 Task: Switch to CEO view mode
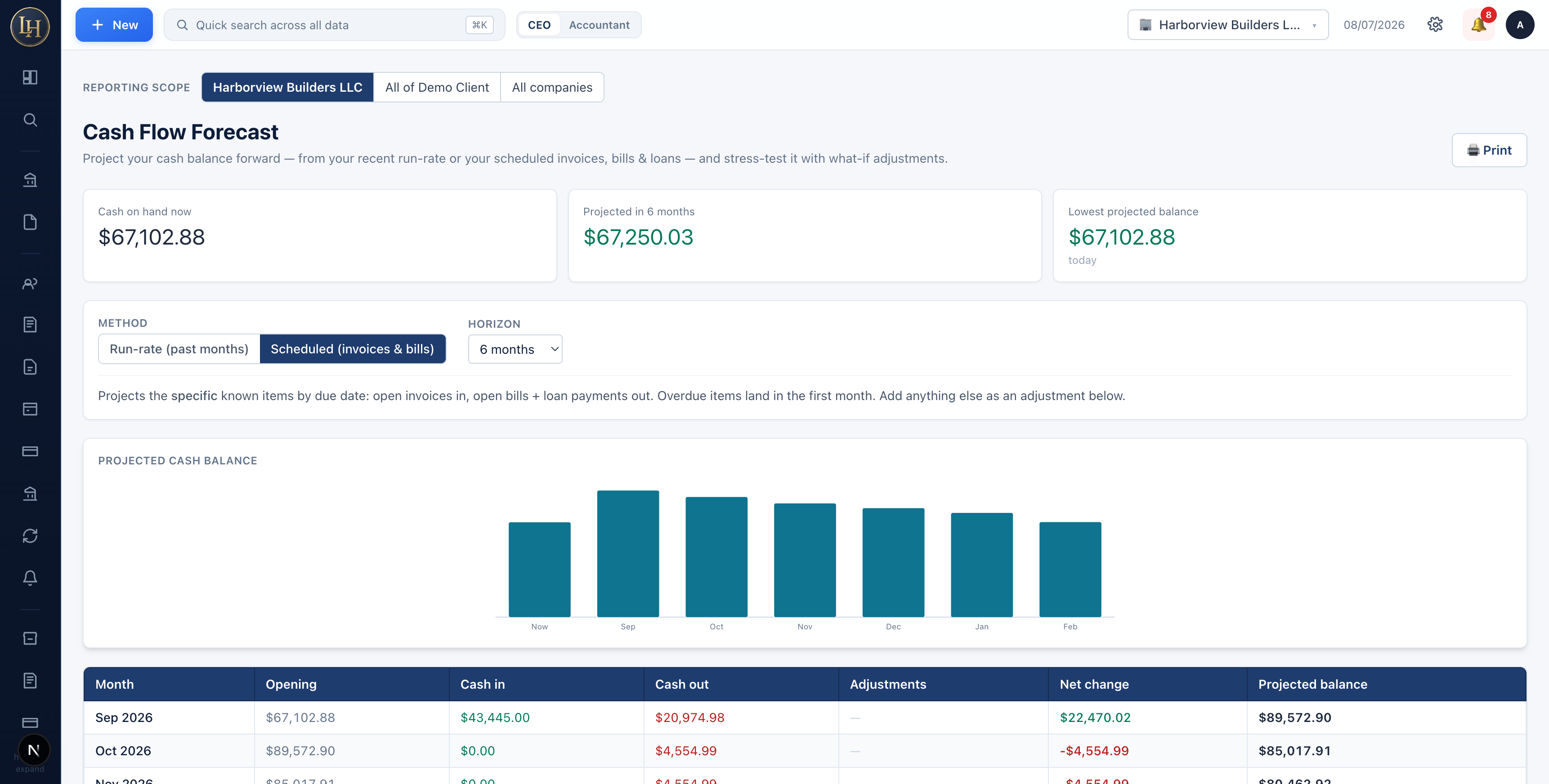coord(539,25)
